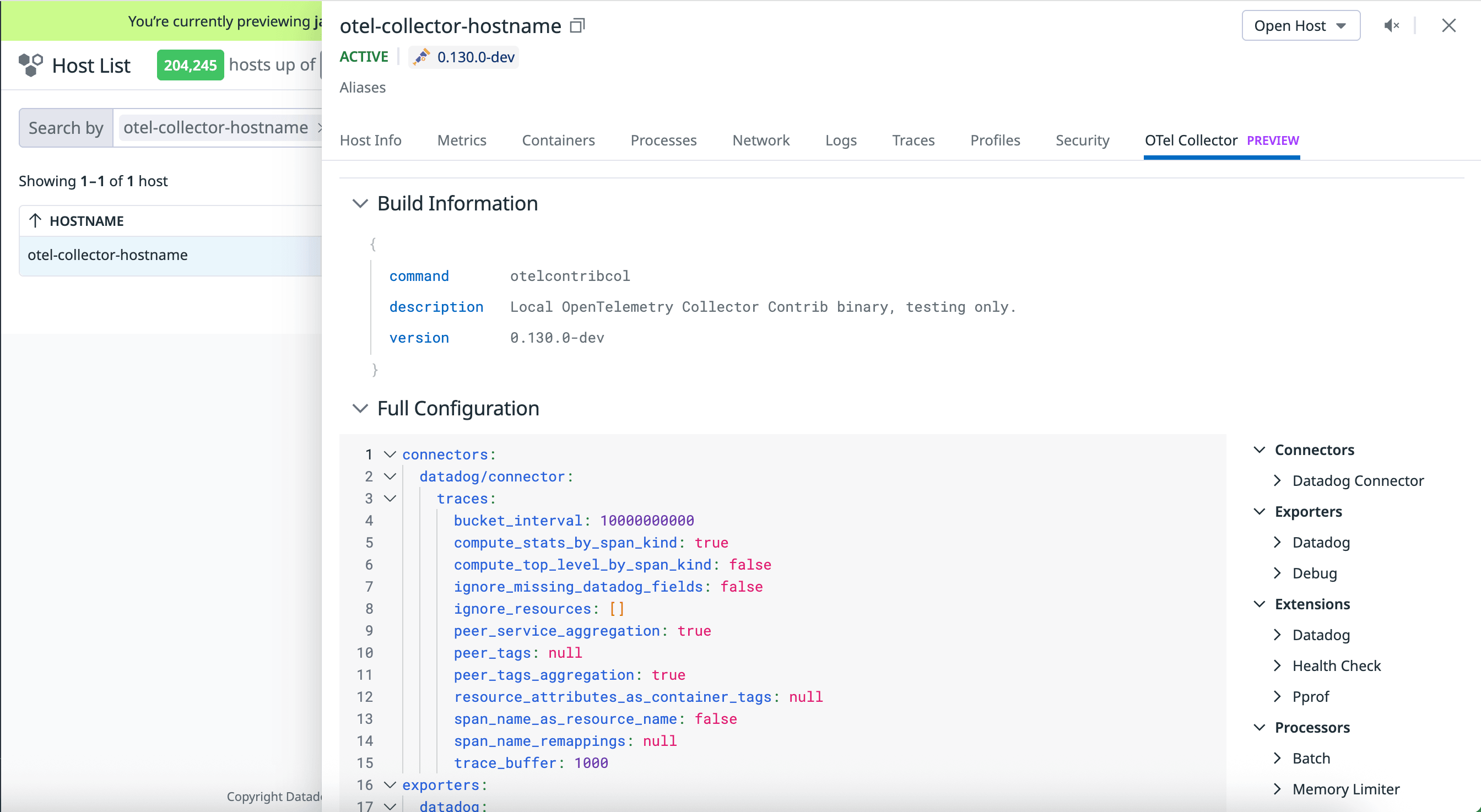Collapse Connectors in the outline

(1259, 450)
